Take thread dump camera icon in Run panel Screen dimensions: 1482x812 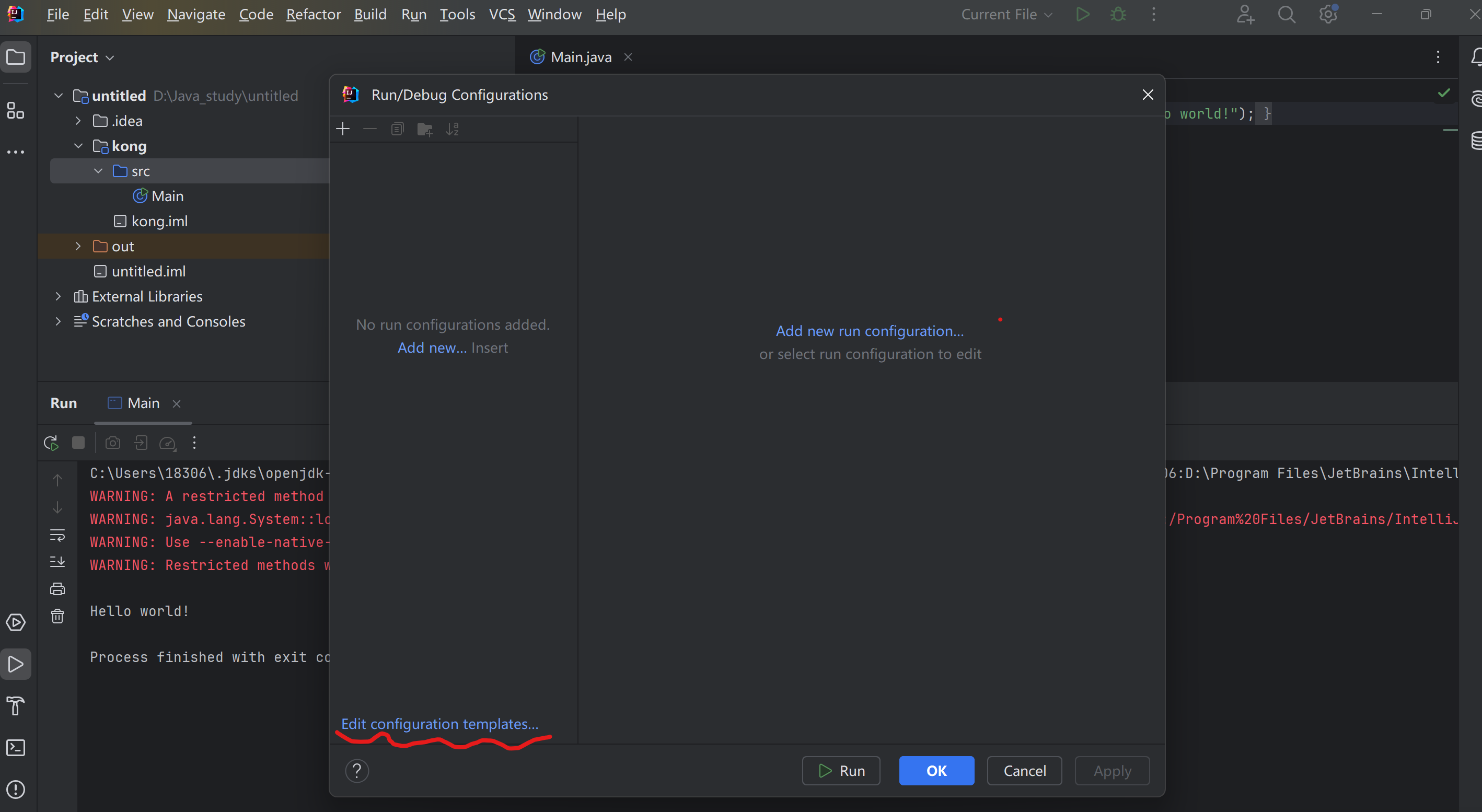pos(113,443)
